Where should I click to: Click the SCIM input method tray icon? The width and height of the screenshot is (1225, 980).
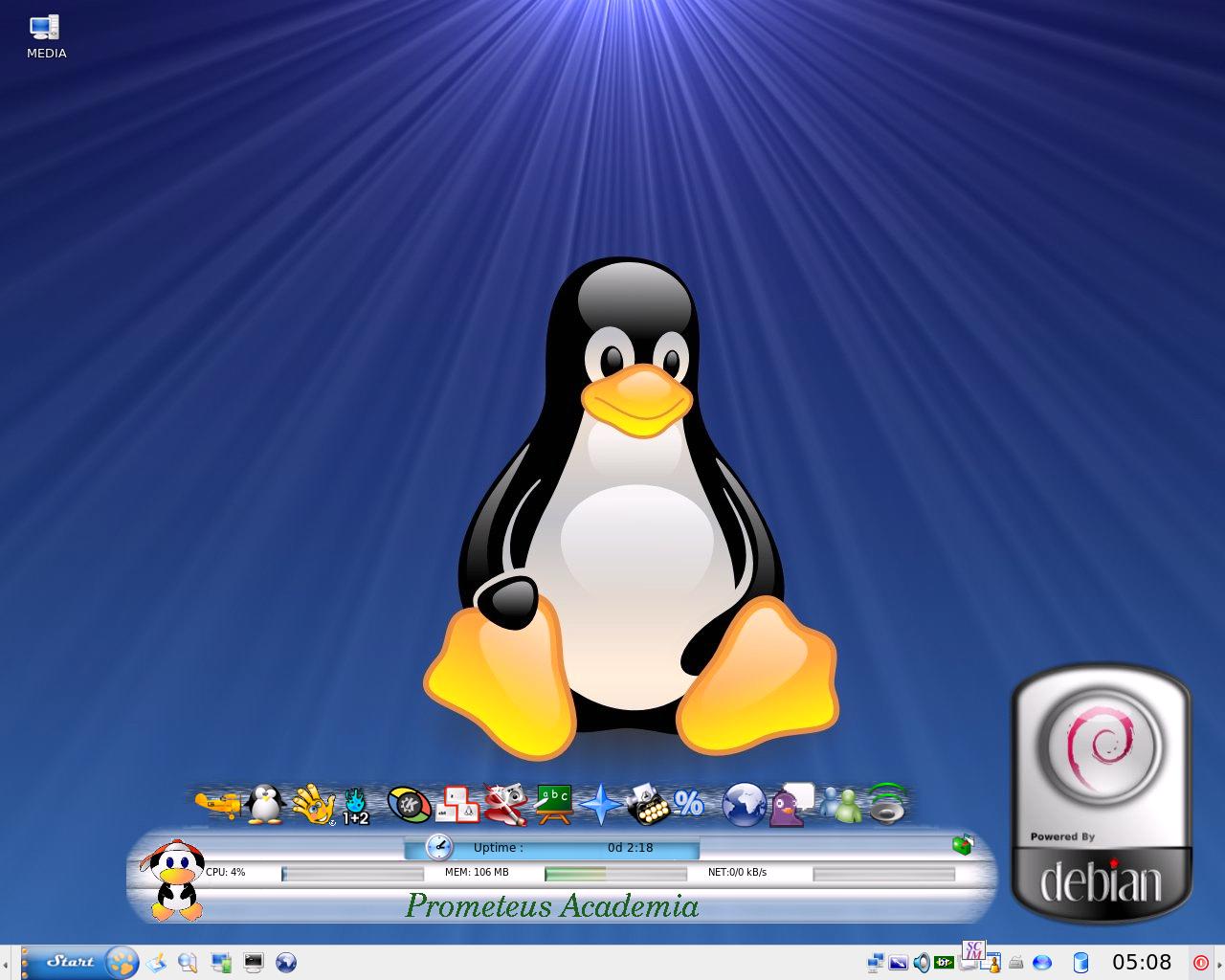973,950
